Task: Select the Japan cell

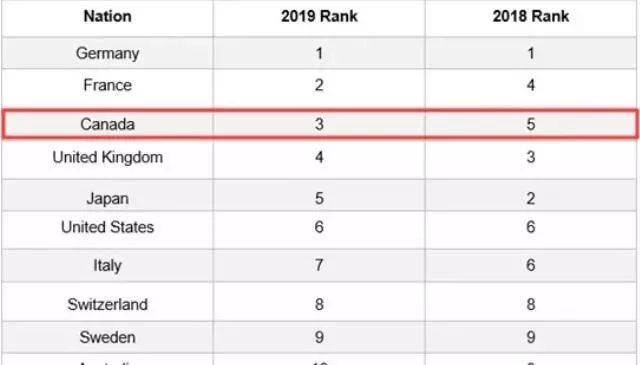Action: [x=108, y=199]
